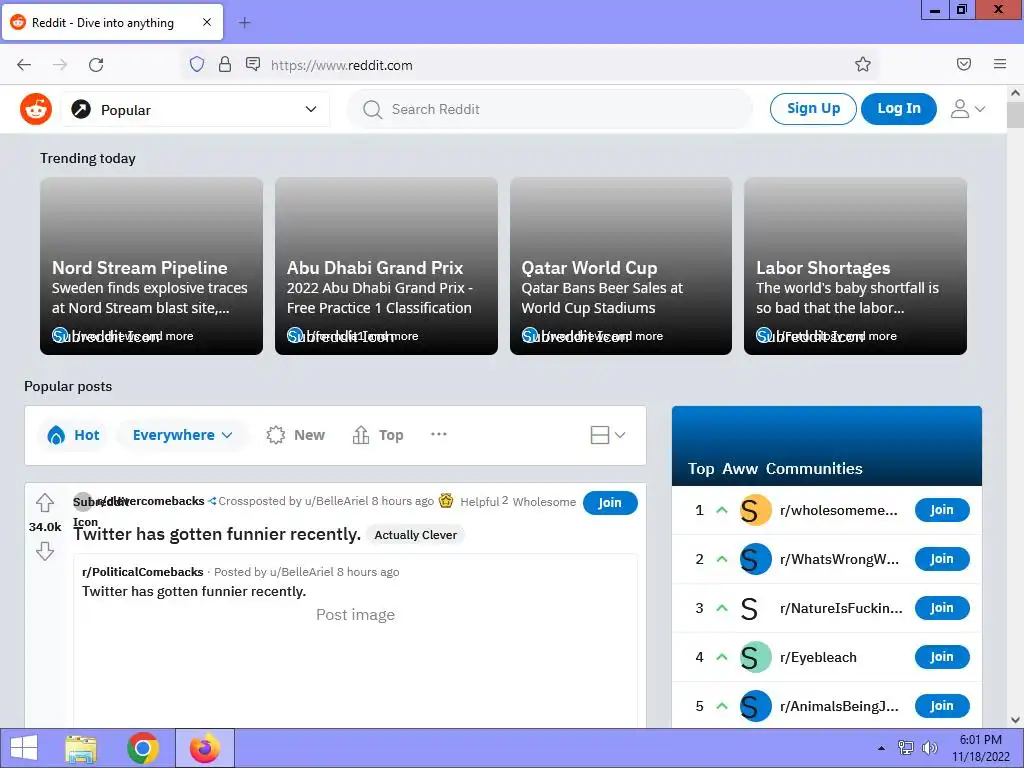Open the Nord Stream Pipeline trending card
The height and width of the screenshot is (768, 1024).
[x=152, y=266]
